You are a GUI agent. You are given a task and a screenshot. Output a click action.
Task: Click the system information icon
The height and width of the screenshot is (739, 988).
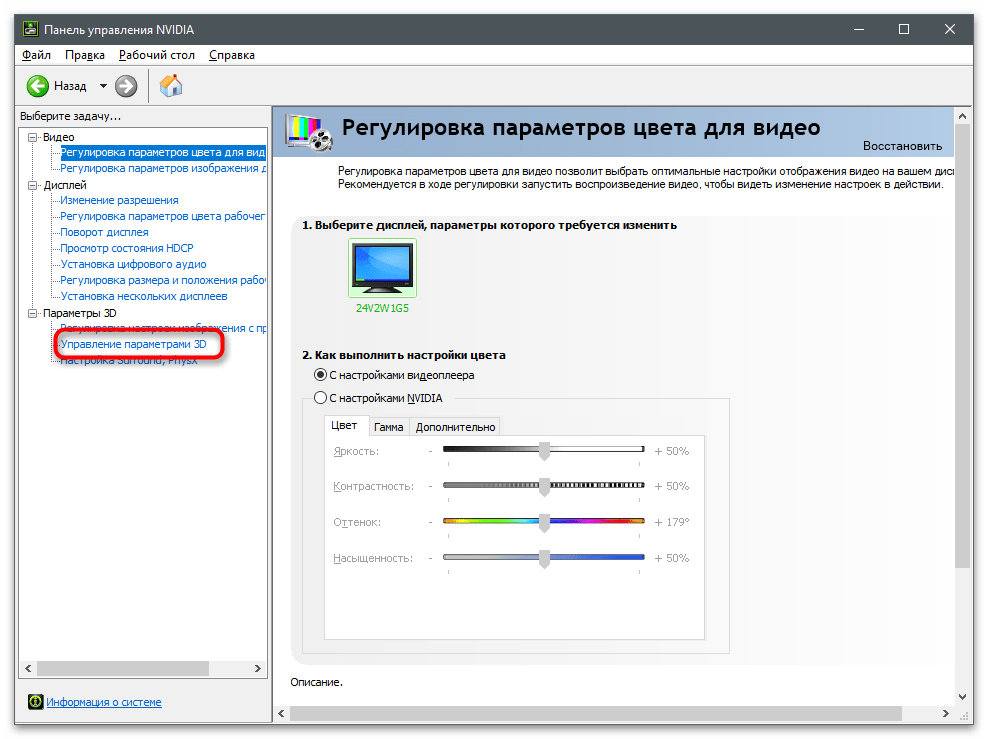(x=35, y=701)
